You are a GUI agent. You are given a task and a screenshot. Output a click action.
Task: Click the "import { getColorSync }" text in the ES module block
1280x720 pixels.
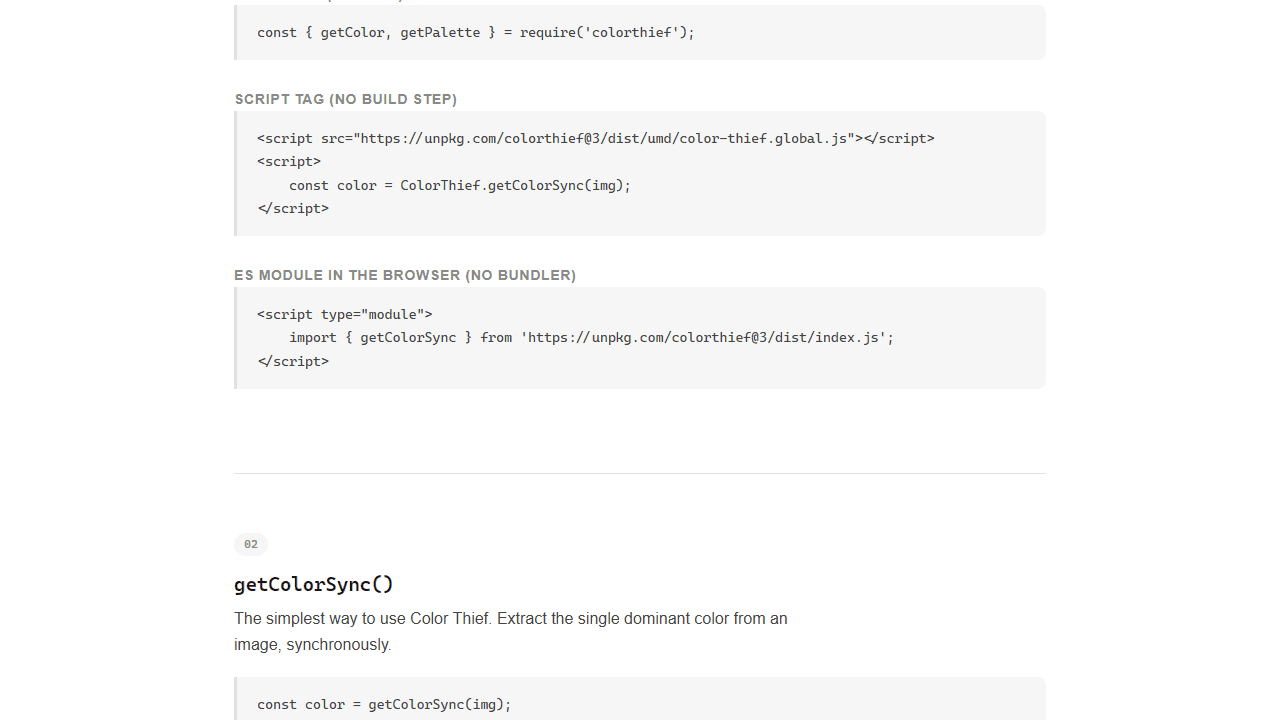point(381,337)
